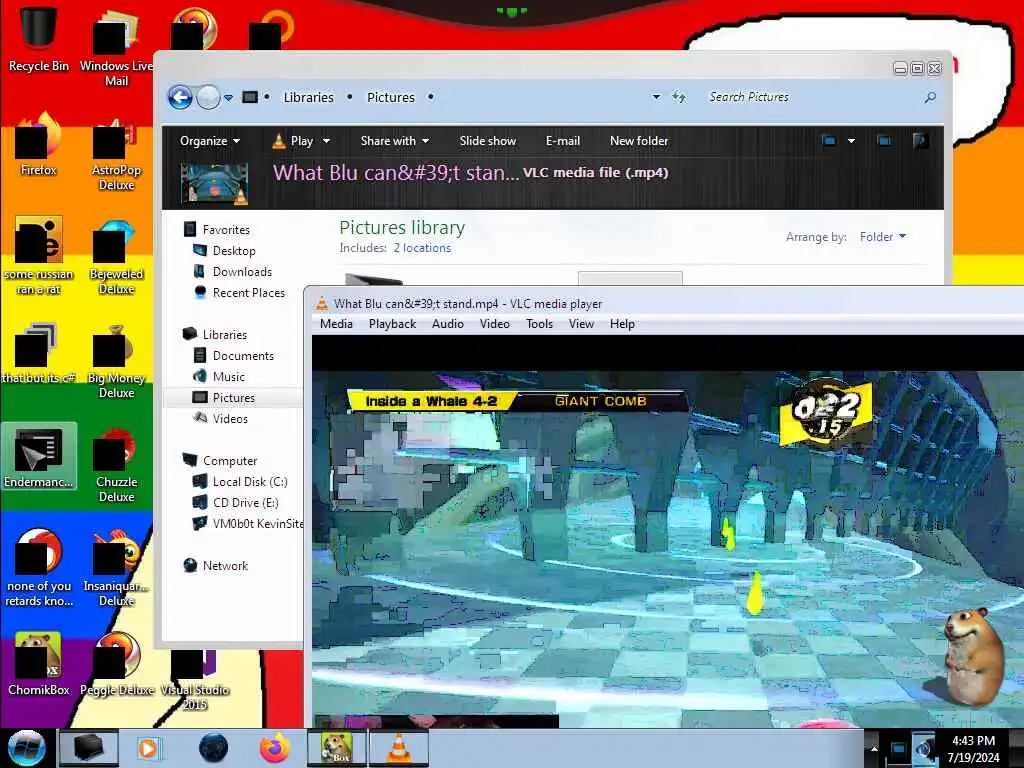Open the address bar history dropdown
This screenshot has height=768, width=1024.
[656, 97]
